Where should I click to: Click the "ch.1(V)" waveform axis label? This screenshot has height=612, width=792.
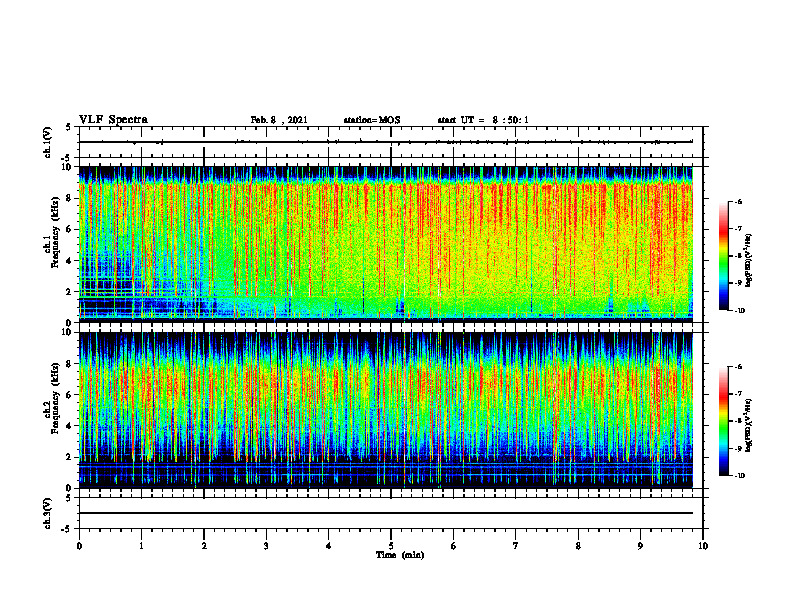coord(47,142)
